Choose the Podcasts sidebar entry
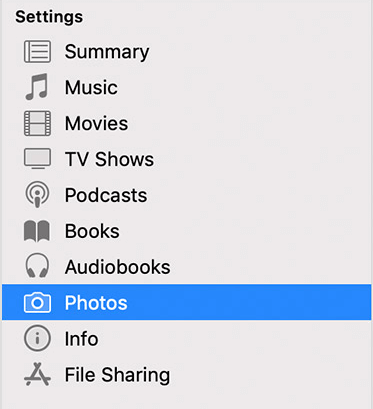The height and width of the screenshot is (409, 373). pyautogui.click(x=106, y=195)
